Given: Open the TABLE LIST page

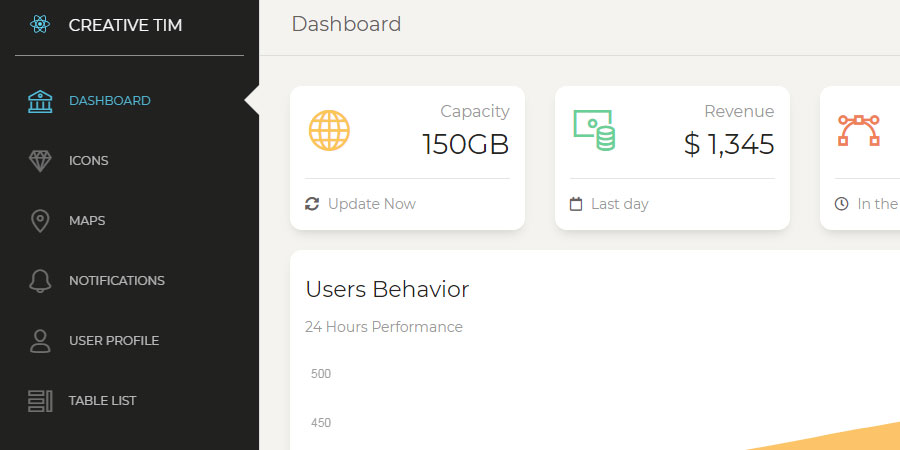Looking at the screenshot, I should (x=102, y=401).
